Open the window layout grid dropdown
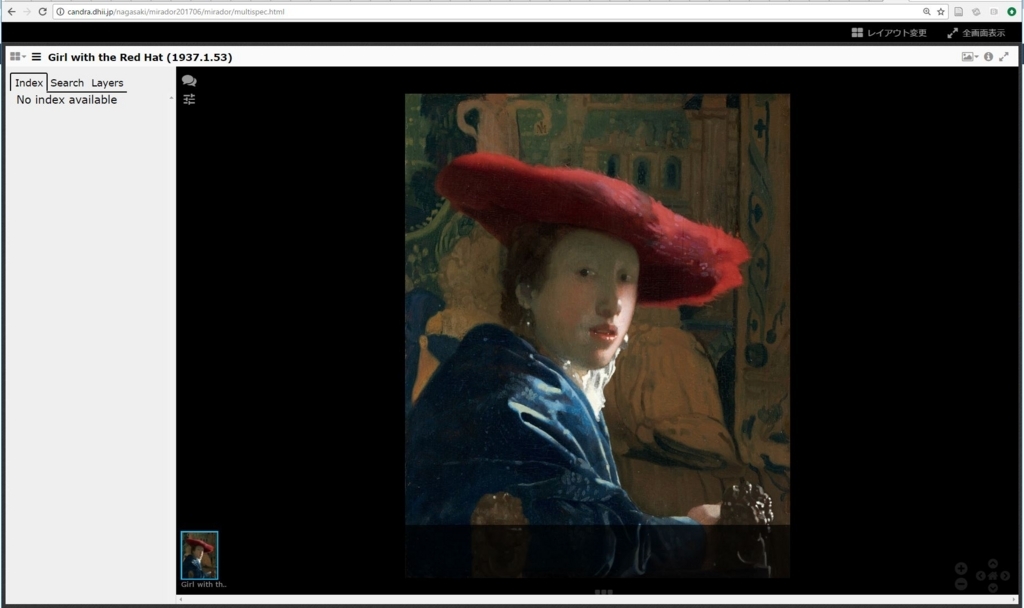The image size is (1024, 608). pos(18,57)
